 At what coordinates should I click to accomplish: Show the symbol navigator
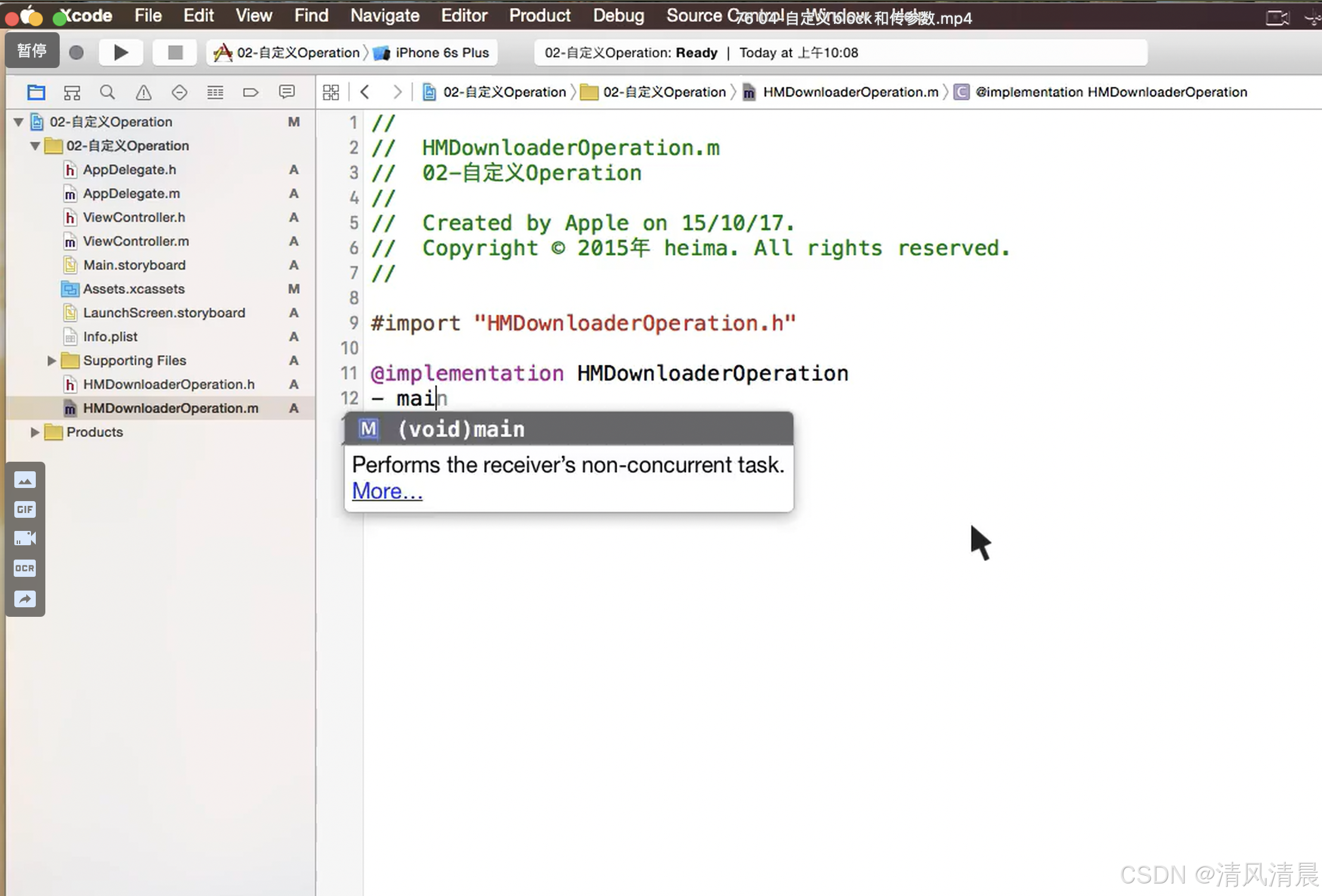72,92
